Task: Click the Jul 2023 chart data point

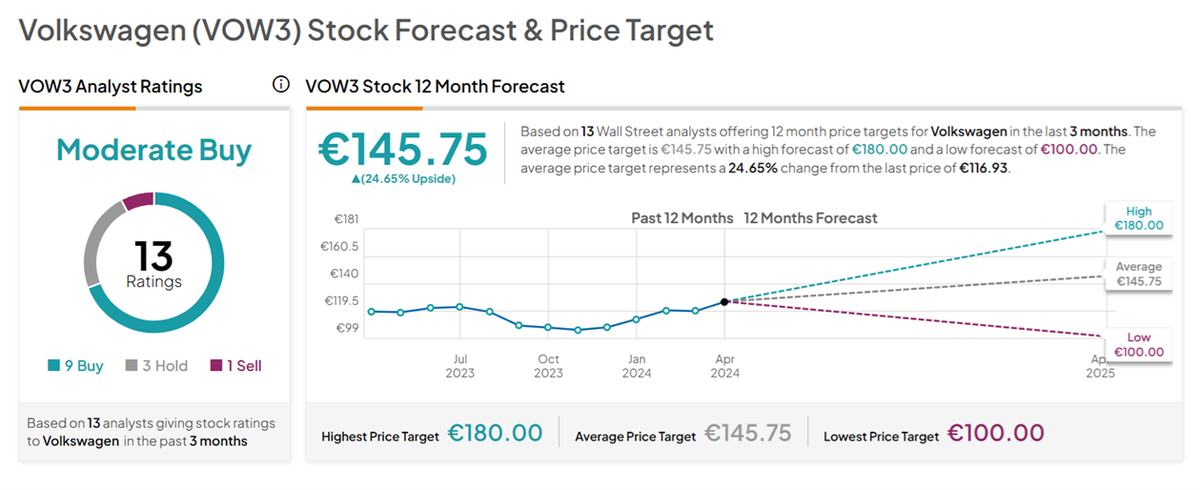Action: click(459, 306)
